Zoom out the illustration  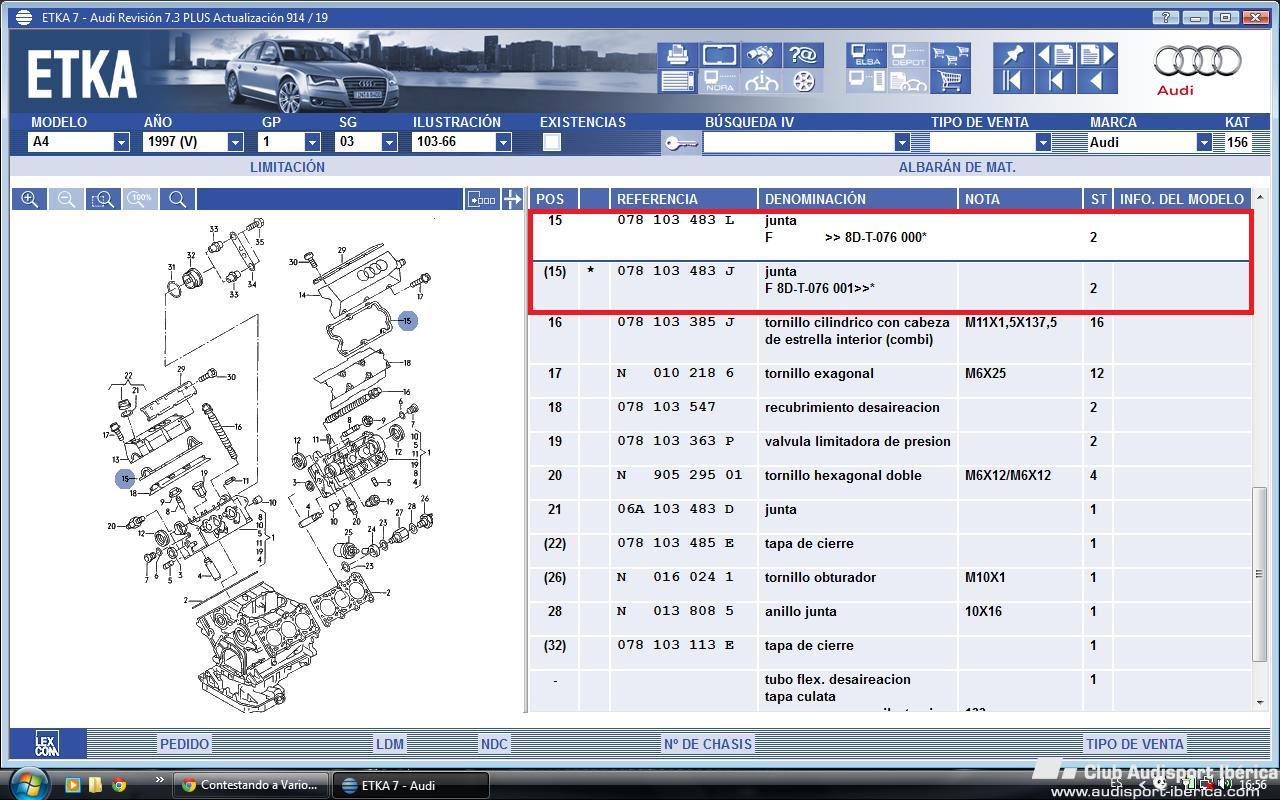[66, 199]
